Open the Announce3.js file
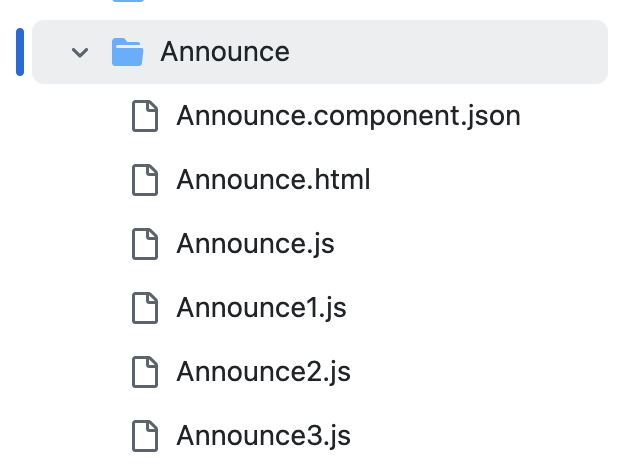Screen dimensions: 640x472 263,436
